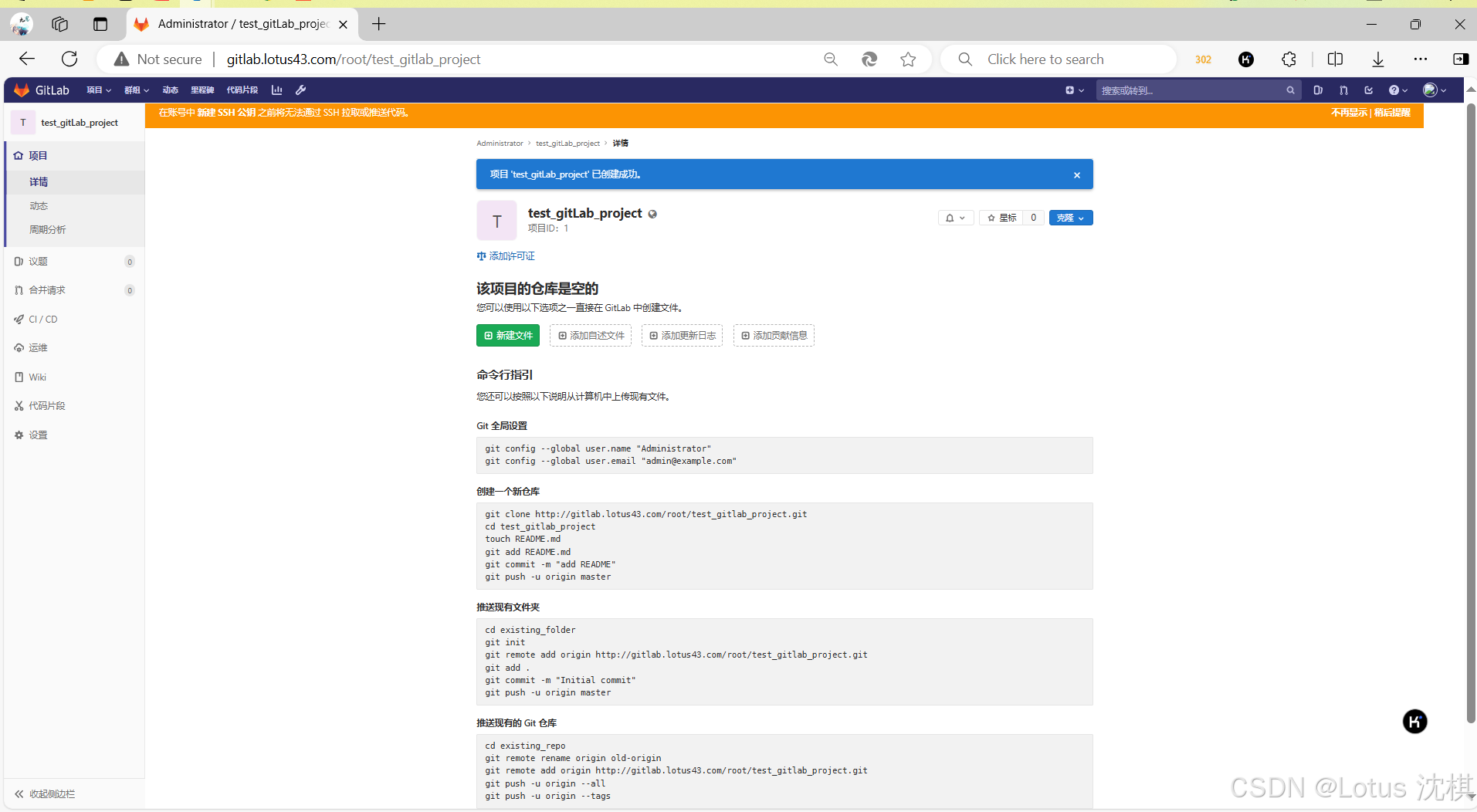This screenshot has width=1477, height=812.
Task: Click the browser back arrow
Action: 27,59
